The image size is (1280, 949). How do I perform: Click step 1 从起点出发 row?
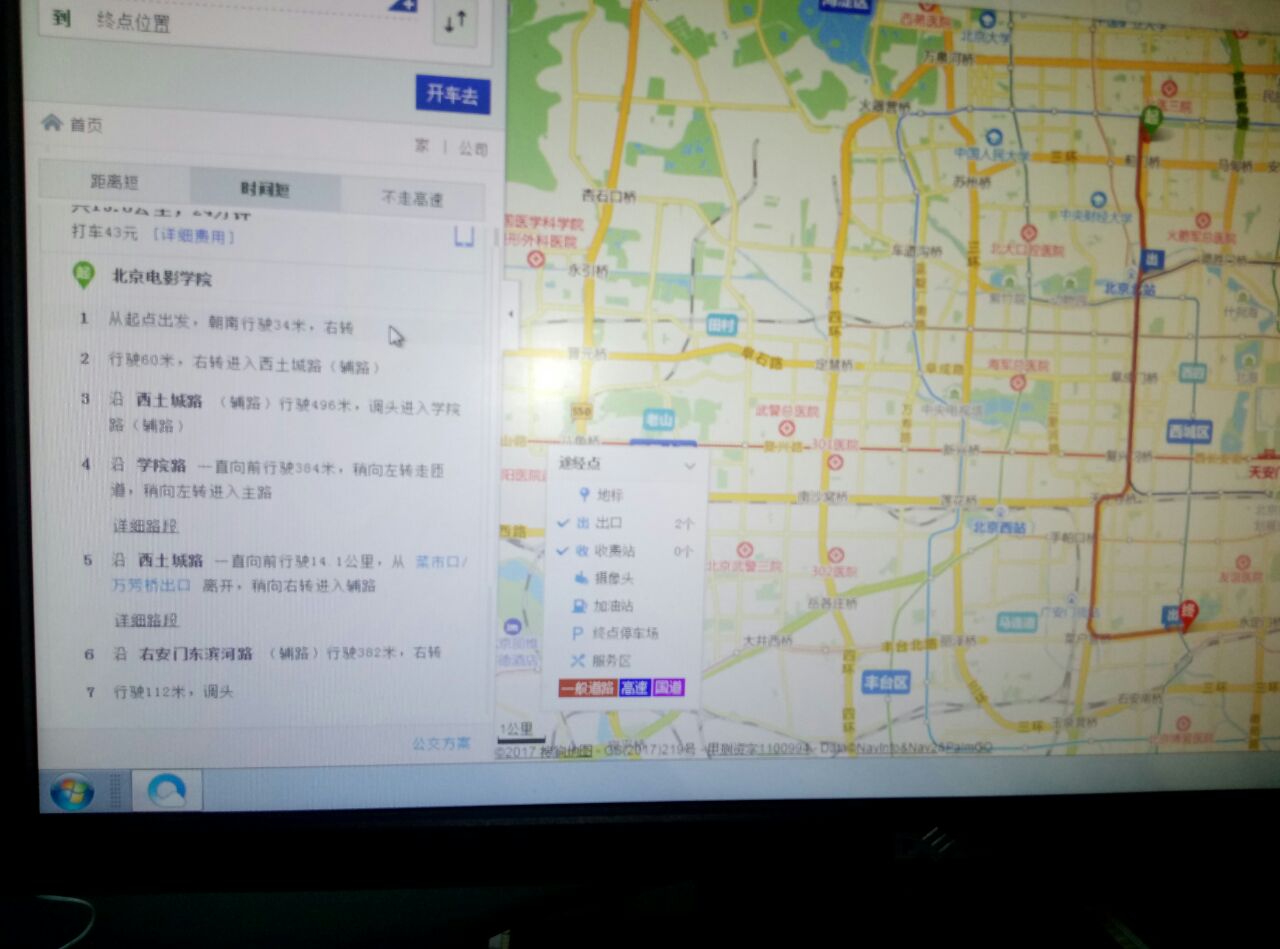(x=230, y=325)
